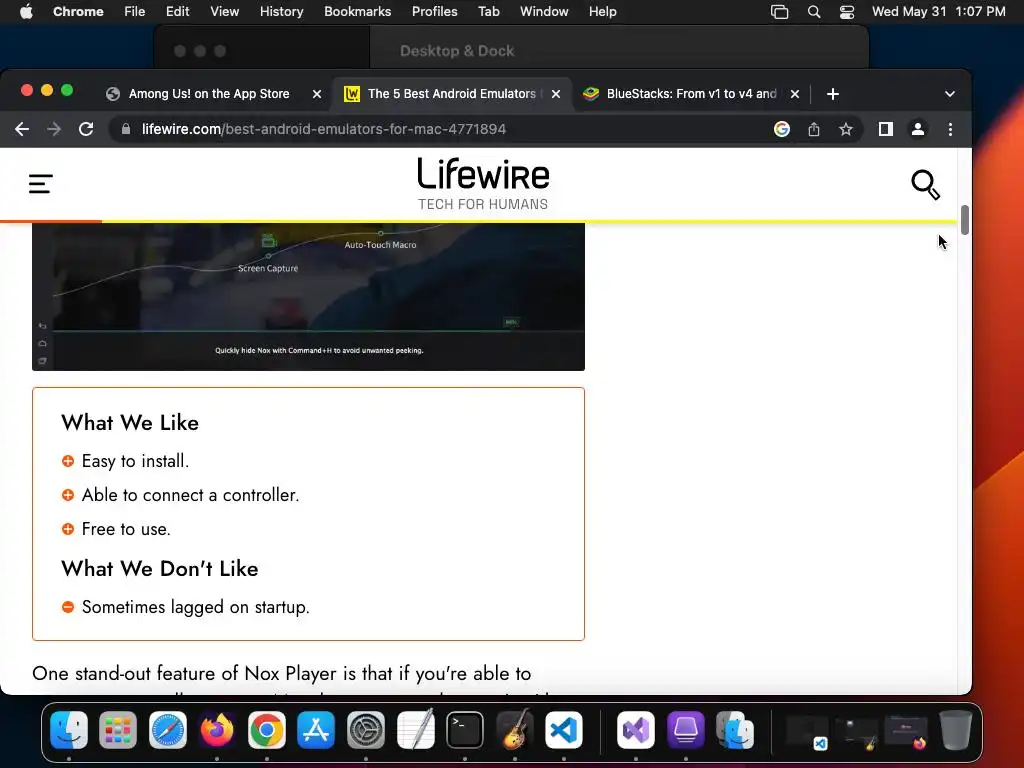Screen dimensions: 1024x768
Task: Click the Nox Player screenshot image
Action: (308, 297)
